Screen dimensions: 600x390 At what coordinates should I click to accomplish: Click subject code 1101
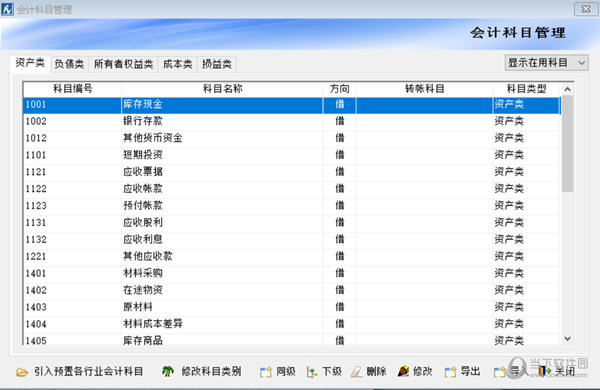pos(36,155)
